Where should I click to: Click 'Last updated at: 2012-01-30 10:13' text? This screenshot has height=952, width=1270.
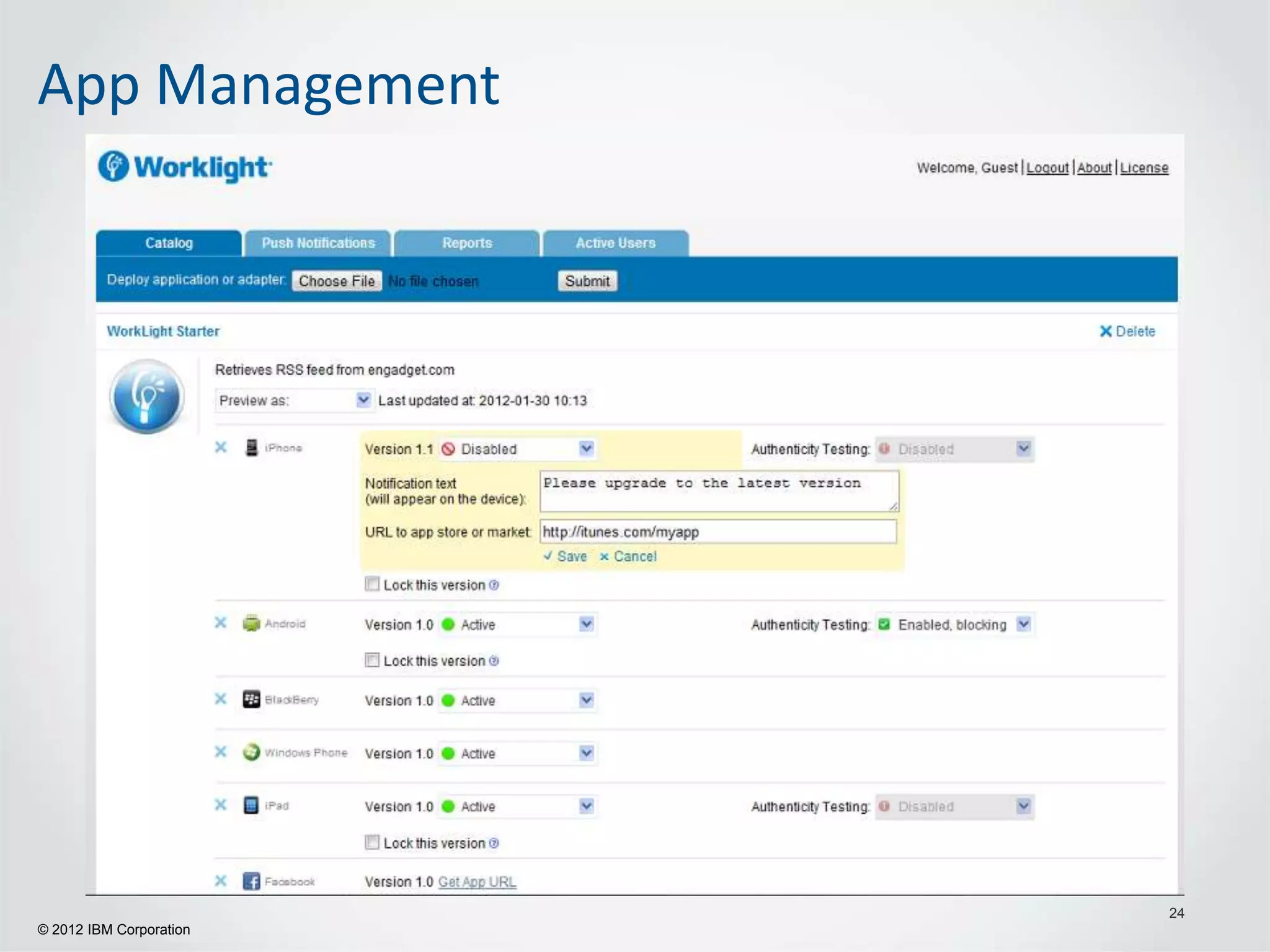[x=482, y=400]
